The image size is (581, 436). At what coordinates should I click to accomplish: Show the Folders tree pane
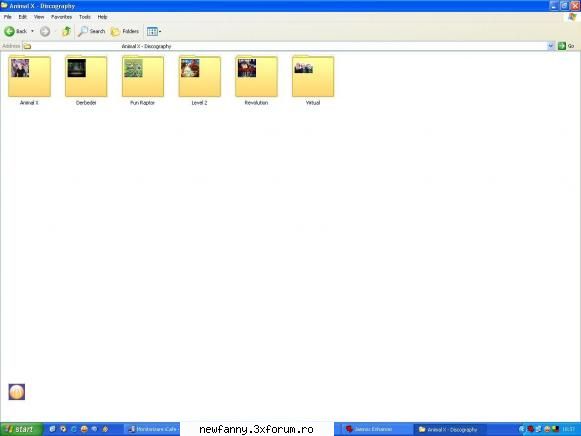coord(125,31)
